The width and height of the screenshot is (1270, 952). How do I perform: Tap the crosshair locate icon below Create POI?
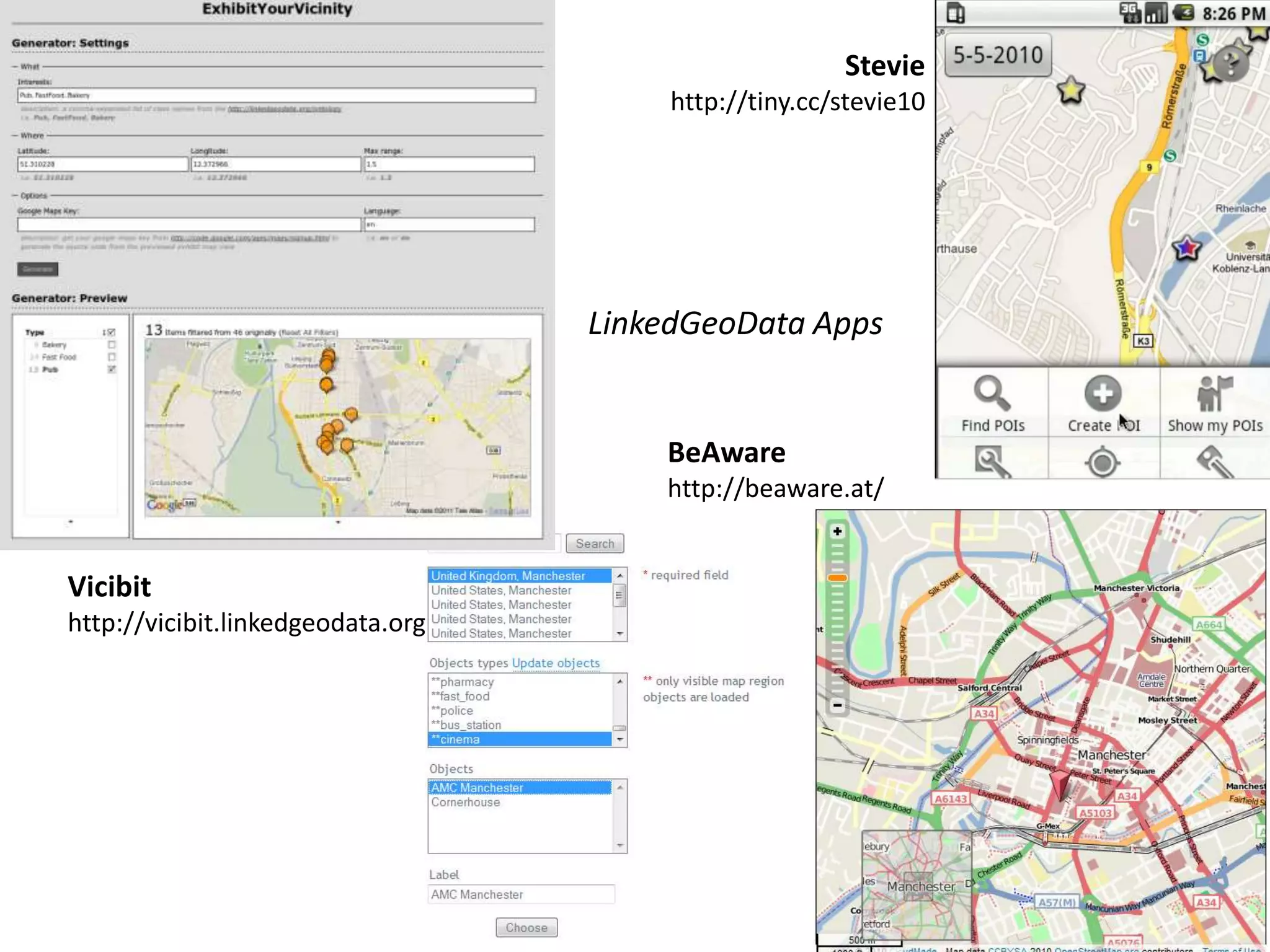pyautogui.click(x=1103, y=463)
